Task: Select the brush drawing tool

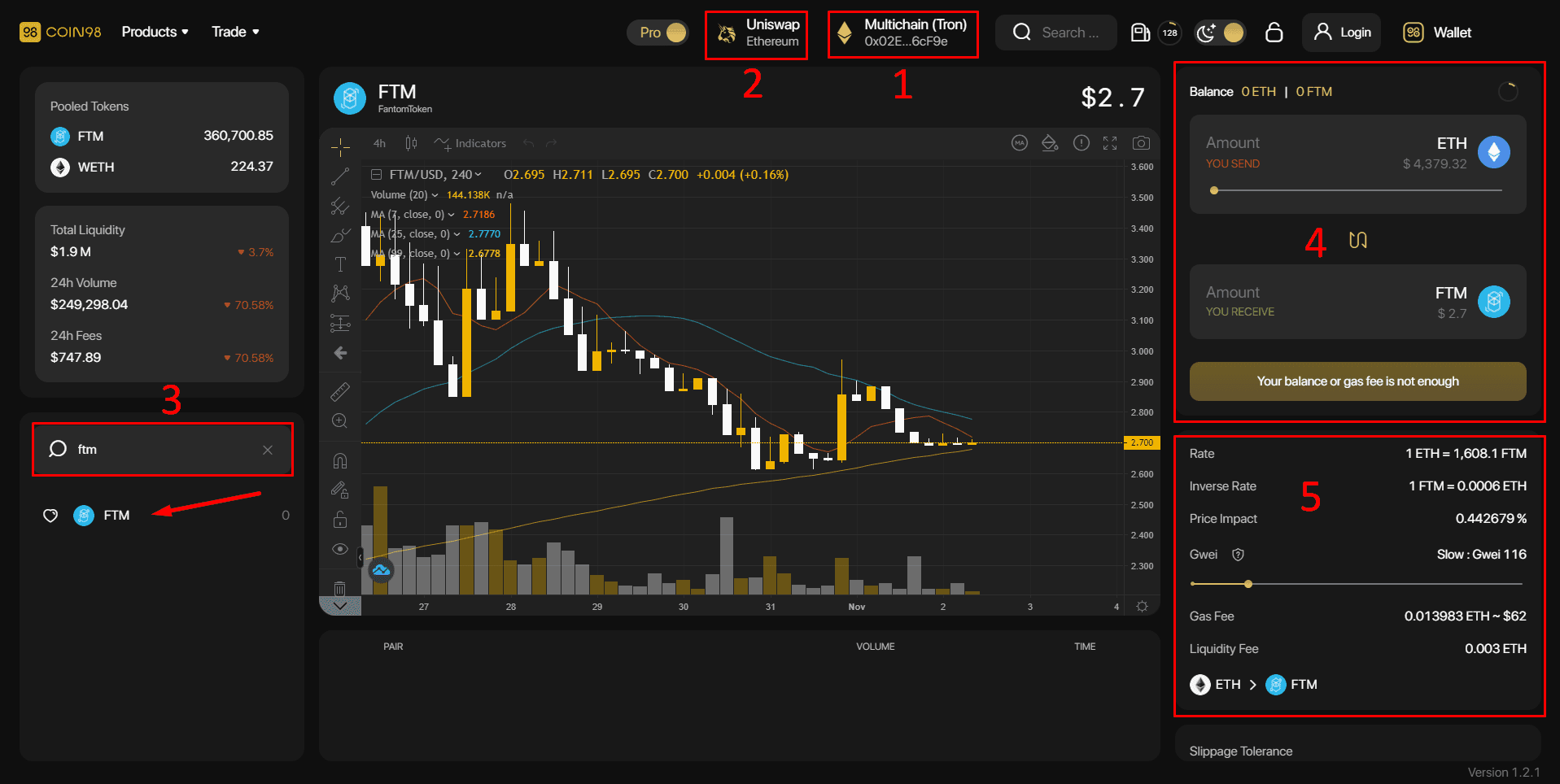Action: [340, 235]
